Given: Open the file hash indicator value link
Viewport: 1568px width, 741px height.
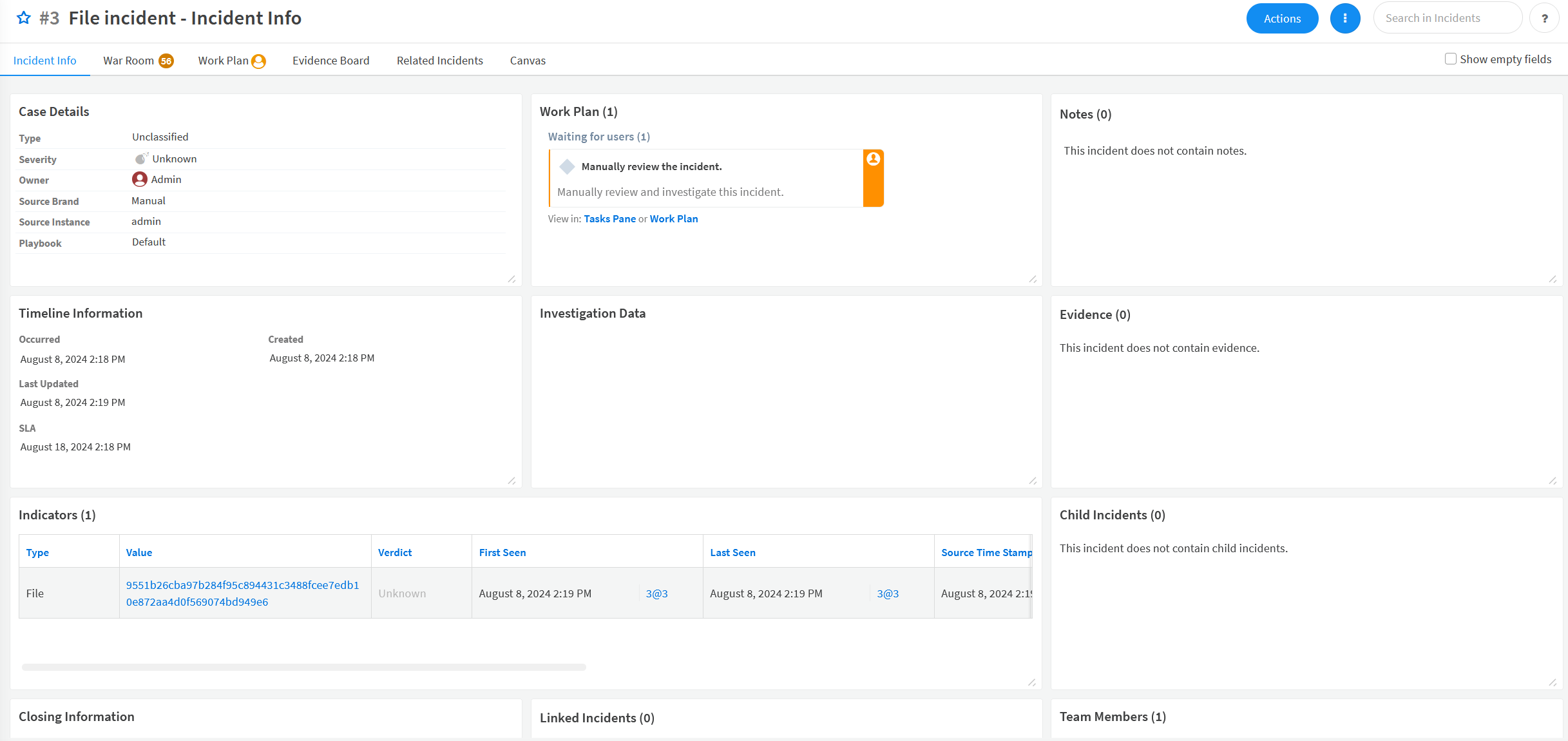Looking at the screenshot, I should tap(242, 593).
